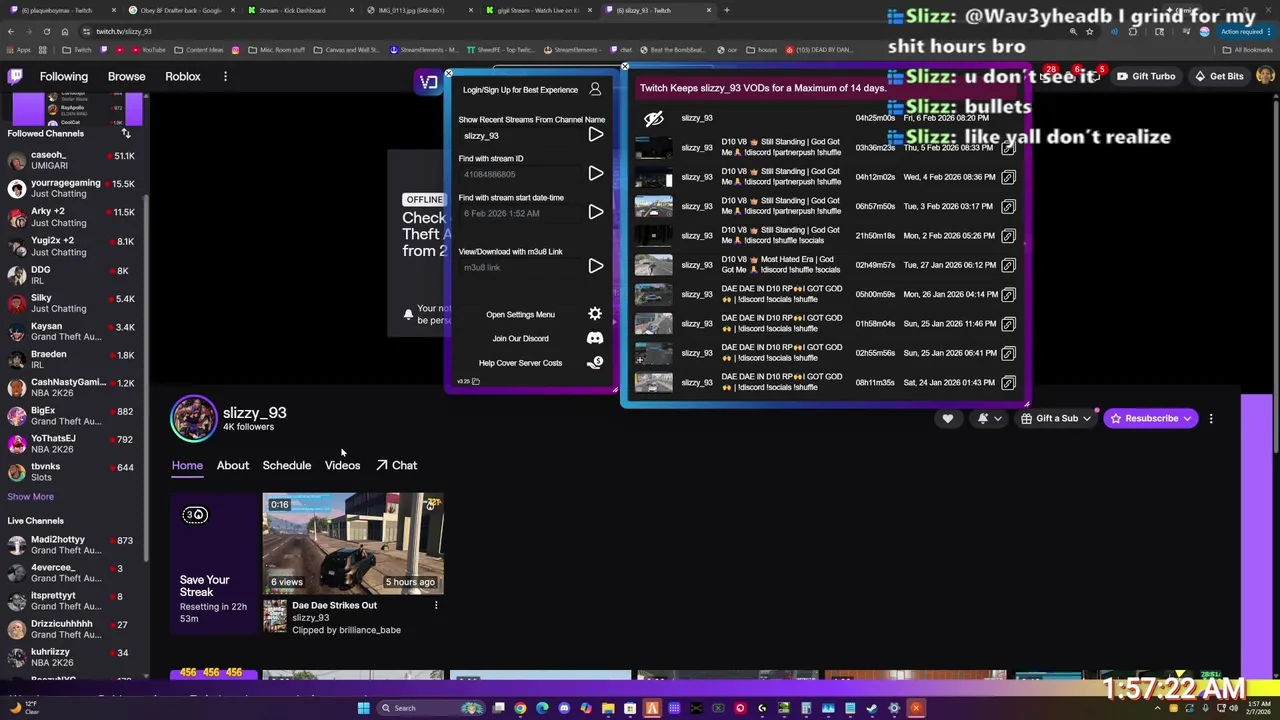Open yourragegaming in followed channels
This screenshot has width=1280, height=720.
click(x=71, y=188)
